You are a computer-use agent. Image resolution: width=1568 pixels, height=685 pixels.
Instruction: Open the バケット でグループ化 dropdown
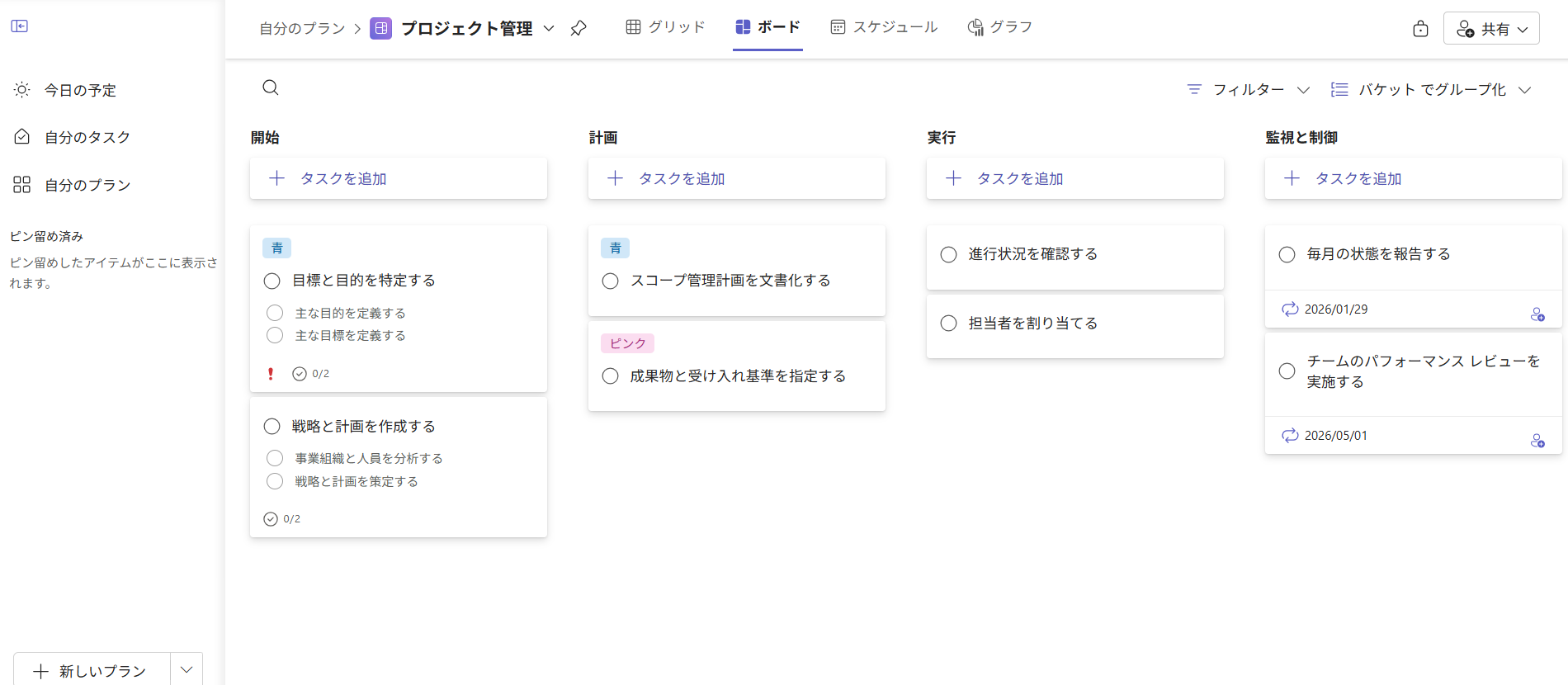[1432, 89]
